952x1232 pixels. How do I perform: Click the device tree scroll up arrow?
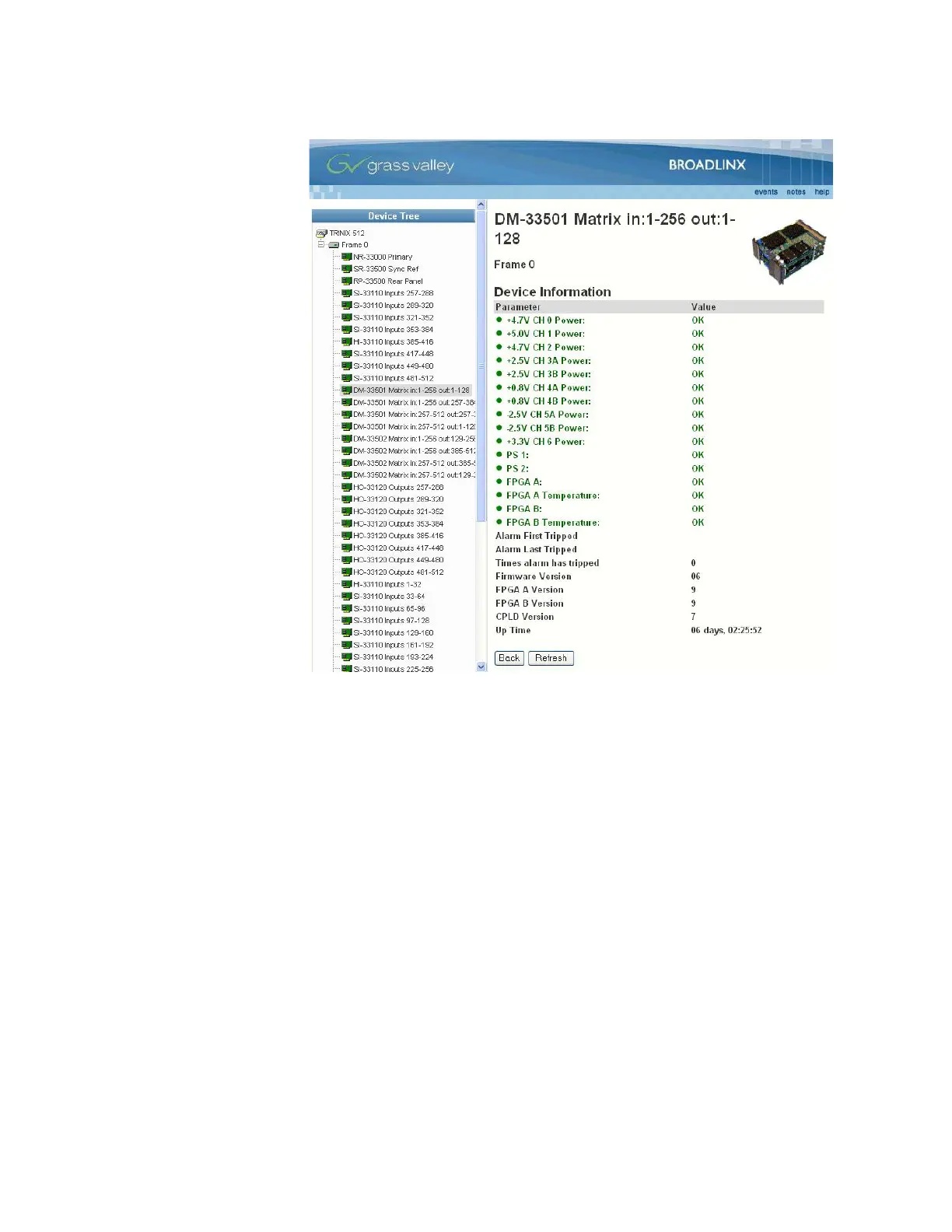481,205
